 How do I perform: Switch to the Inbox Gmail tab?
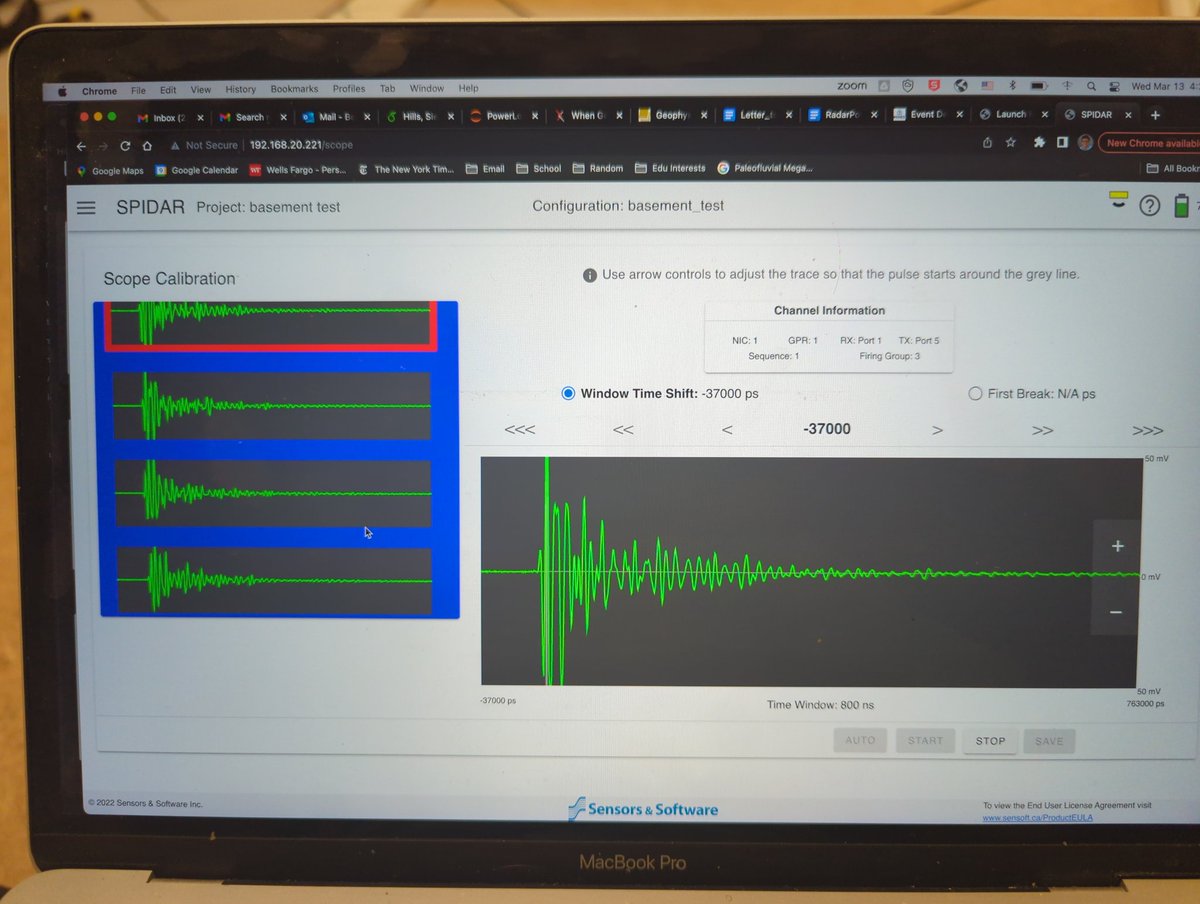[168, 117]
